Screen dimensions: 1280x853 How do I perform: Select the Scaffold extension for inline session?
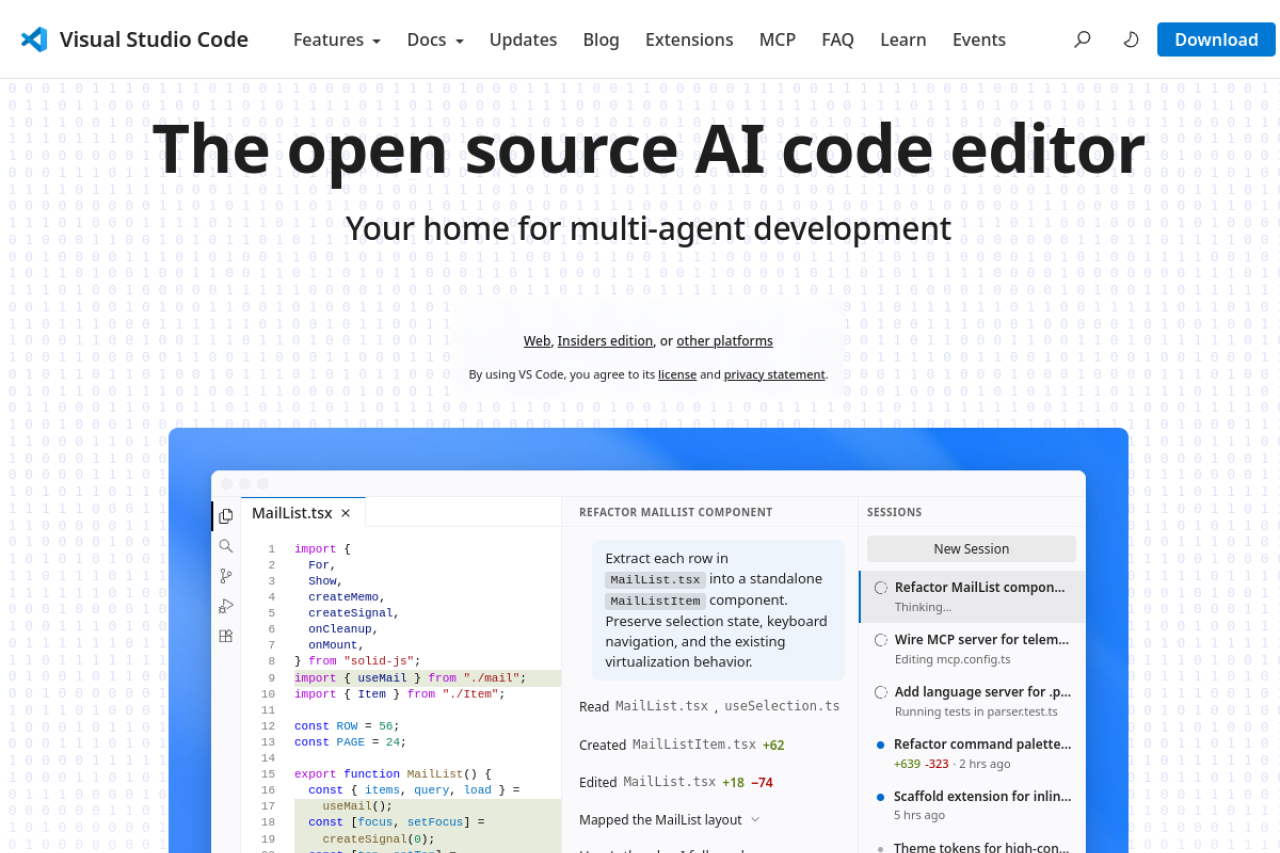(x=972, y=805)
